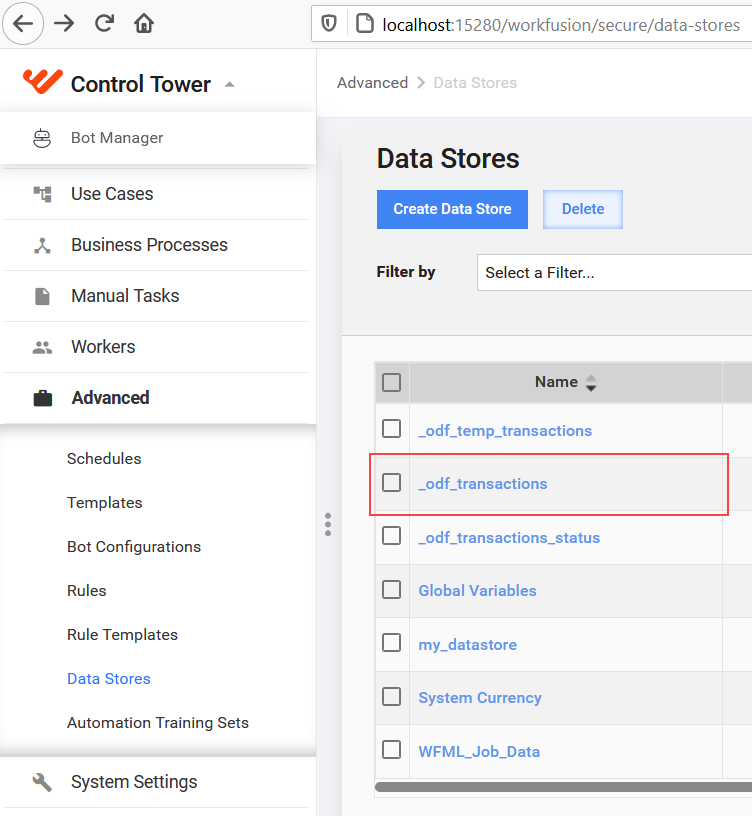Click the Create Data Store button
The width and height of the screenshot is (752, 816).
click(452, 209)
